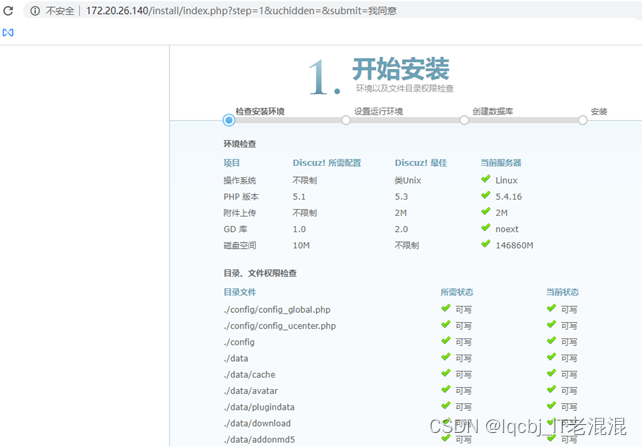Click the 所需状态 check for ./config/config_ucenter.php
Screen dimensions: 642x446
446,325
